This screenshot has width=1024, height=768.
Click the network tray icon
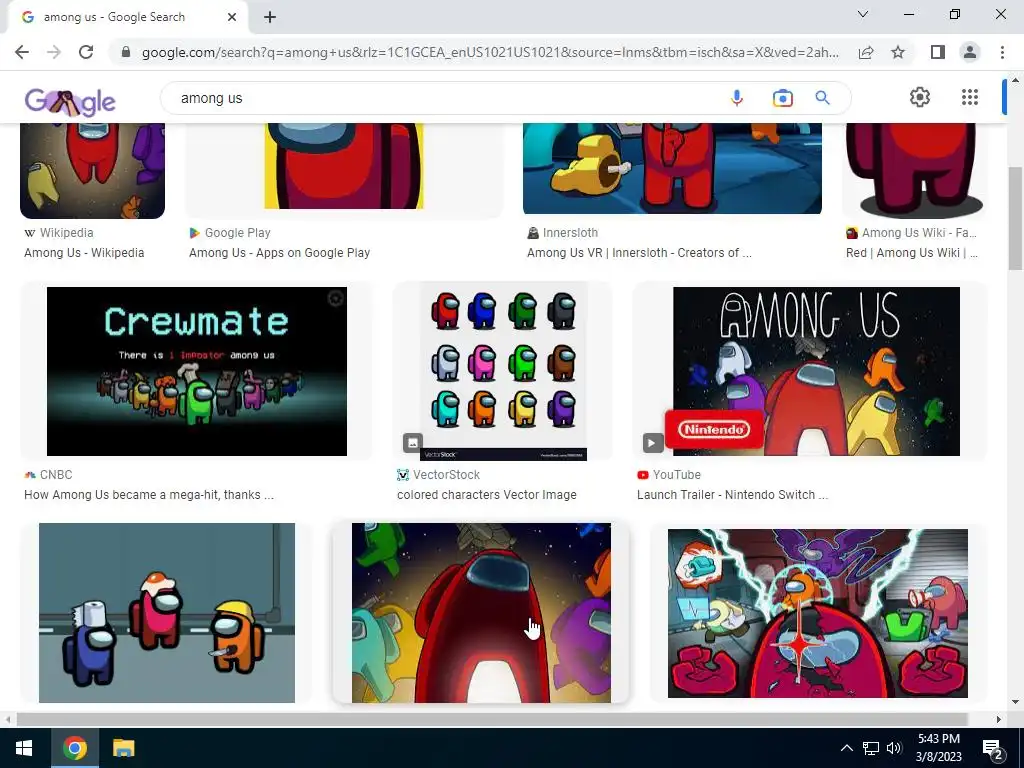871,748
